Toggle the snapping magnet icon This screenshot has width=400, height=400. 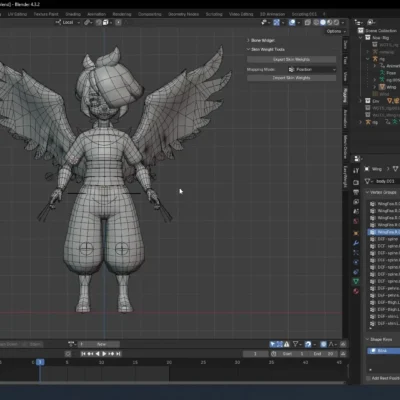[x=99, y=22]
